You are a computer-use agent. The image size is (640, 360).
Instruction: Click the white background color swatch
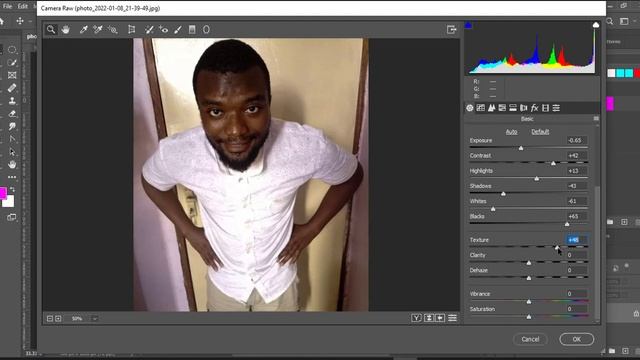pos(9,202)
